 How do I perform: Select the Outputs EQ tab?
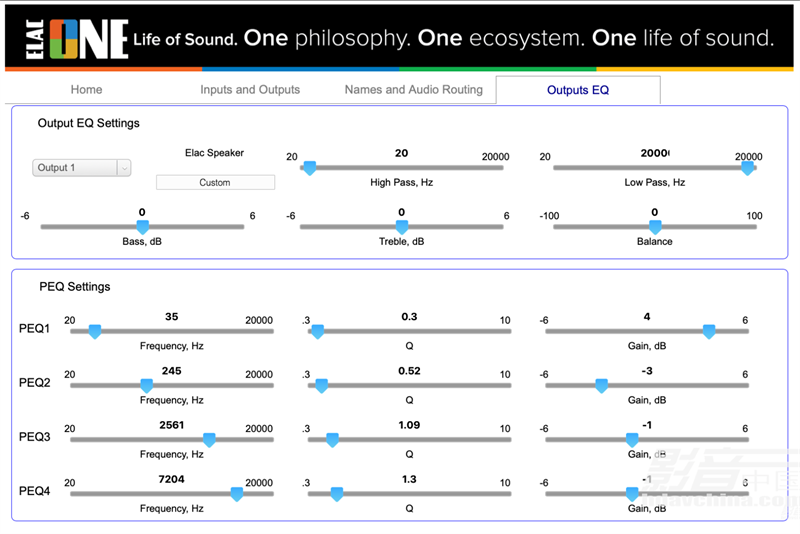pos(578,90)
